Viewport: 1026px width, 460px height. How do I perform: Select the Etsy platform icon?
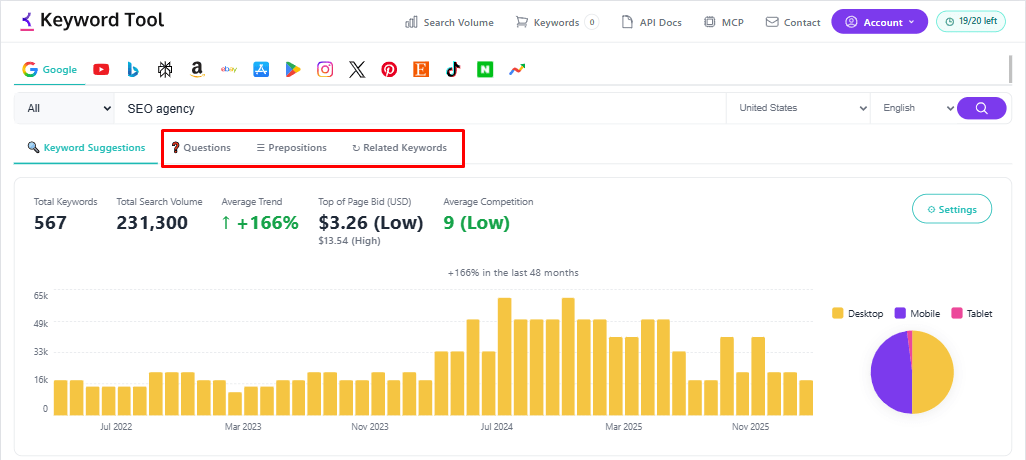tap(421, 69)
